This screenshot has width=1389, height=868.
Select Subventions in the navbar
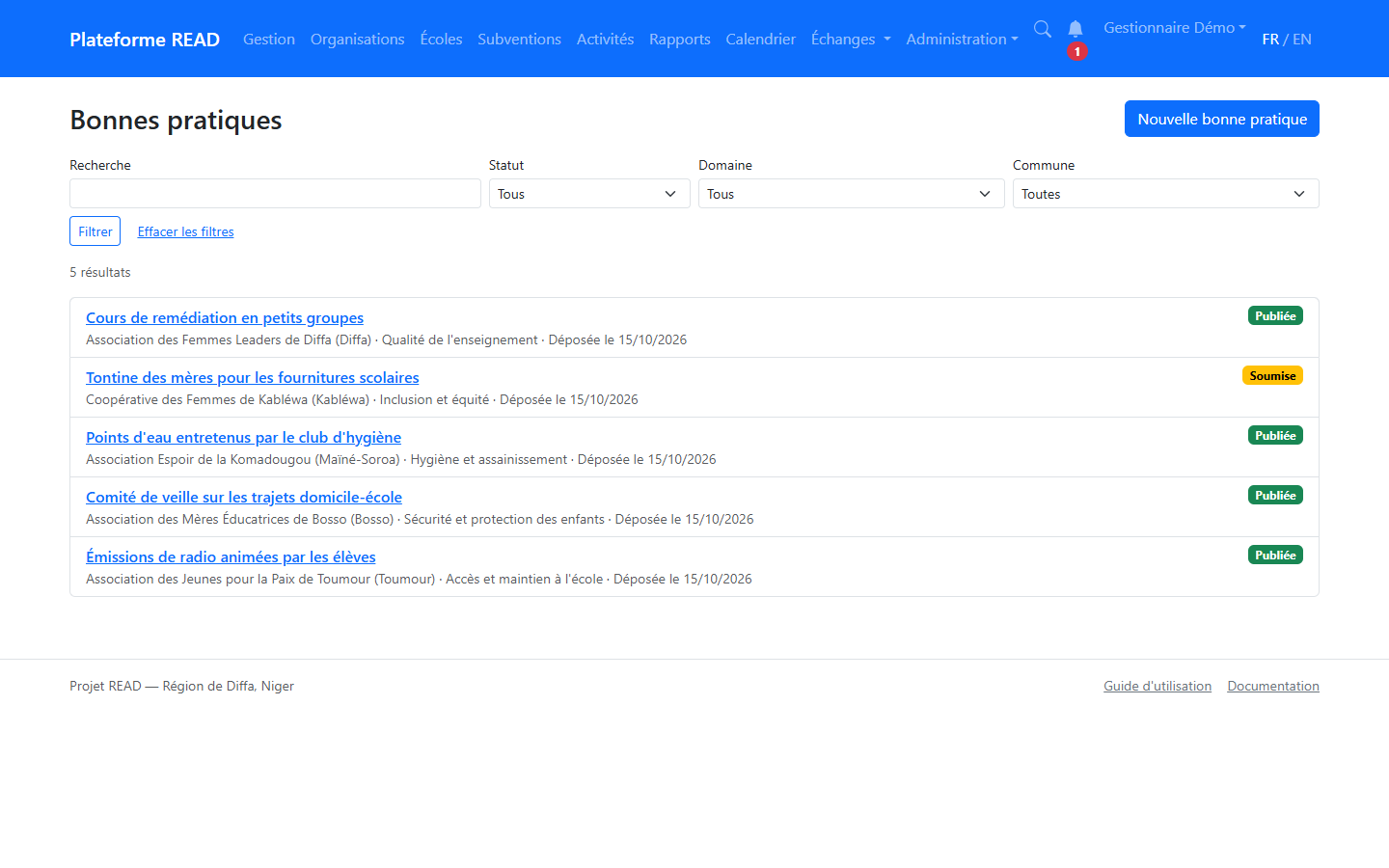click(520, 40)
